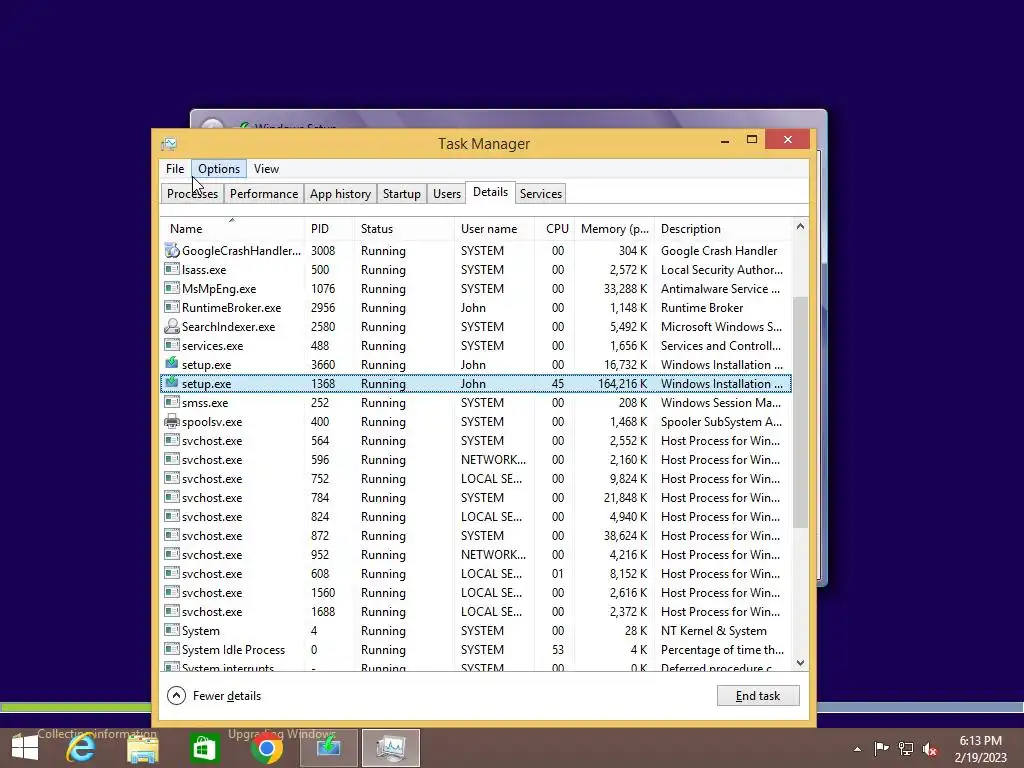Switch to the App history tab
Image resolution: width=1024 pixels, height=768 pixels.
tap(340, 194)
